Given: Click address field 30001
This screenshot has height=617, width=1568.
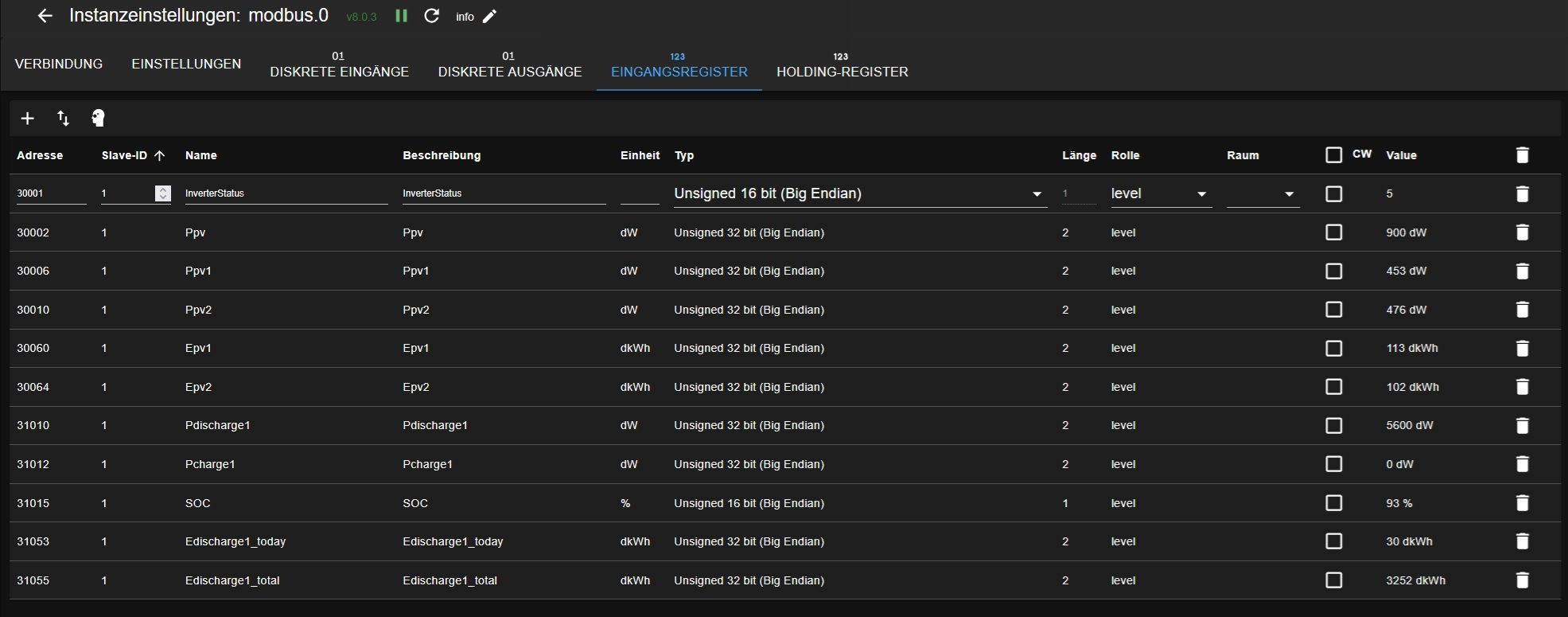Looking at the screenshot, I should [52, 193].
